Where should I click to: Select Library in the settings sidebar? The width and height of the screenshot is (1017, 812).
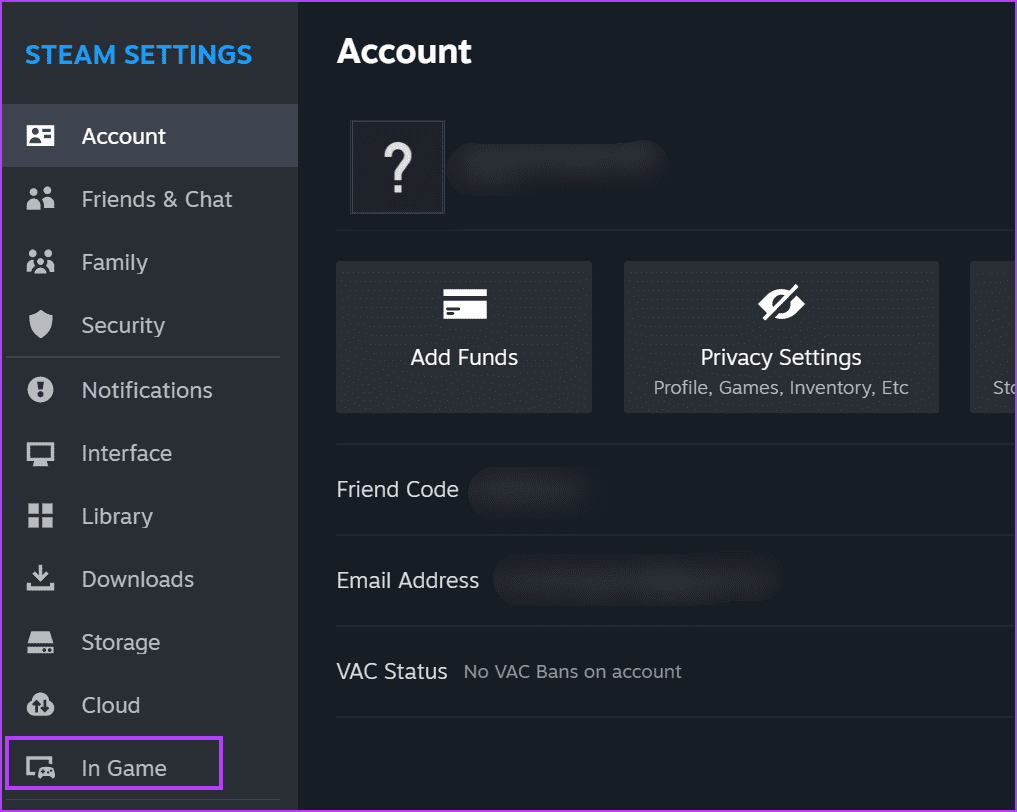pyautogui.click(x=150, y=516)
